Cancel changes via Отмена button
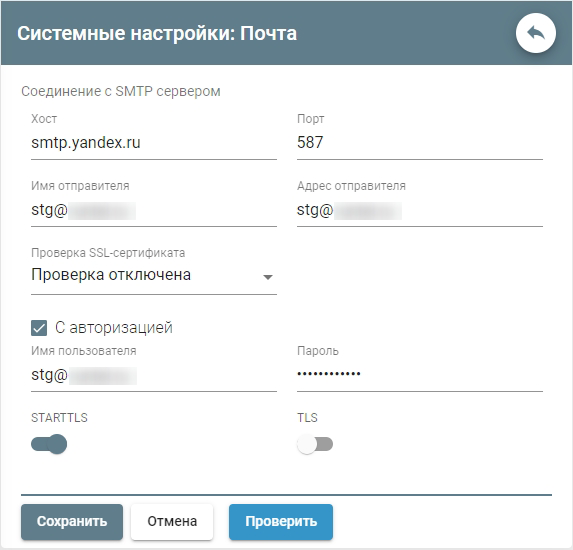 tap(172, 521)
